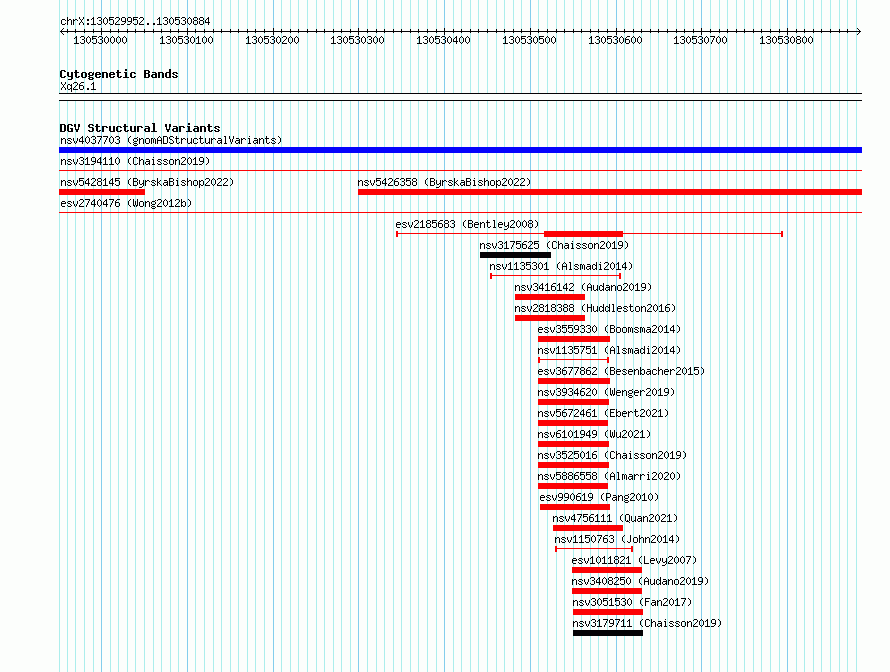Open esv2185683 (Bentley2008) variant label
This screenshot has height=672, width=890.
coord(467,224)
